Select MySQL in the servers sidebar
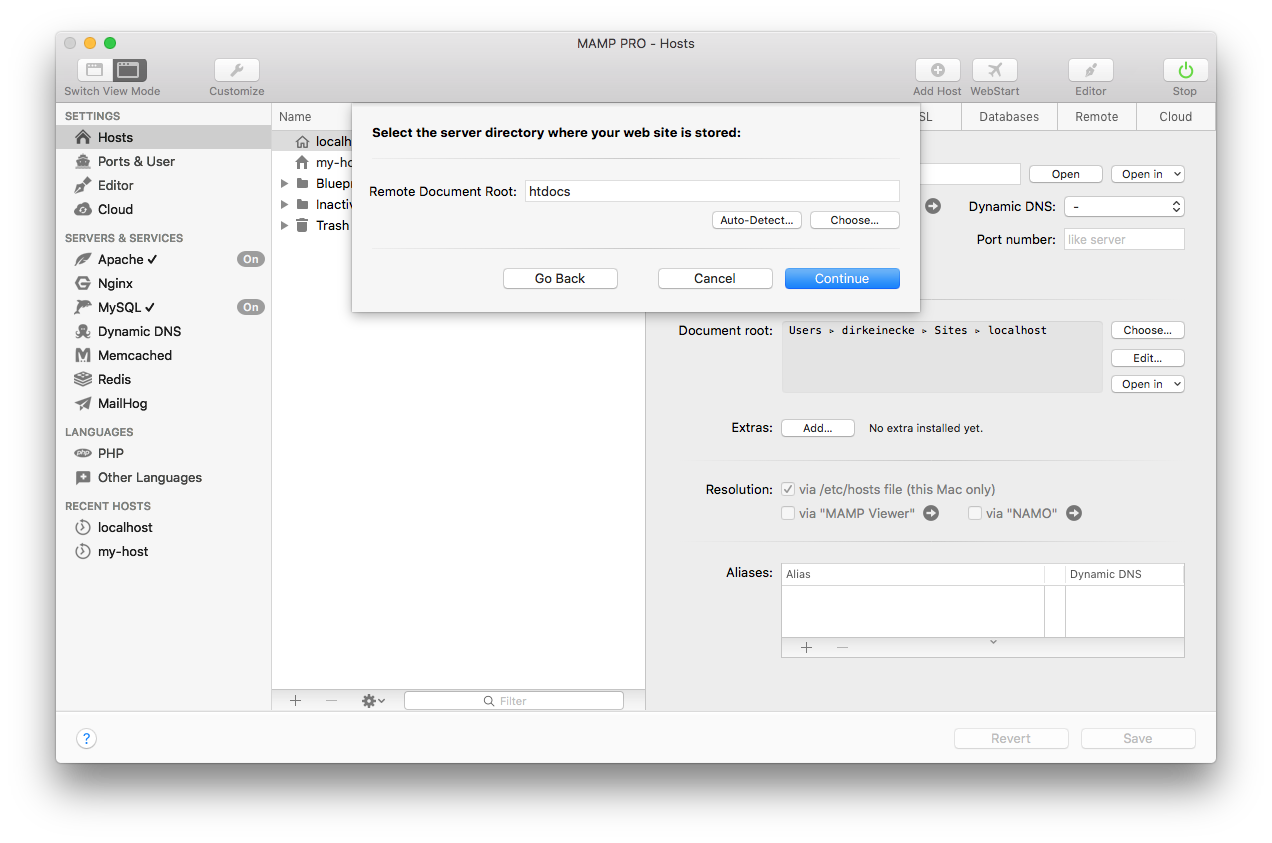The width and height of the screenshot is (1272, 843). (x=124, y=307)
